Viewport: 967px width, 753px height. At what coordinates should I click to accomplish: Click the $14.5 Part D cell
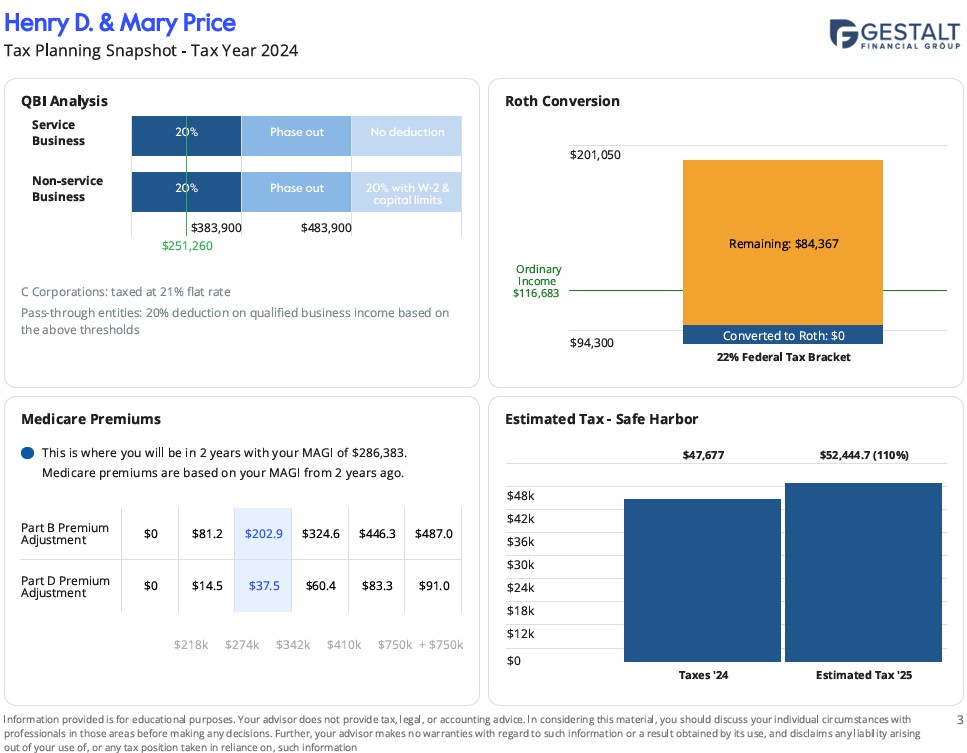[207, 586]
